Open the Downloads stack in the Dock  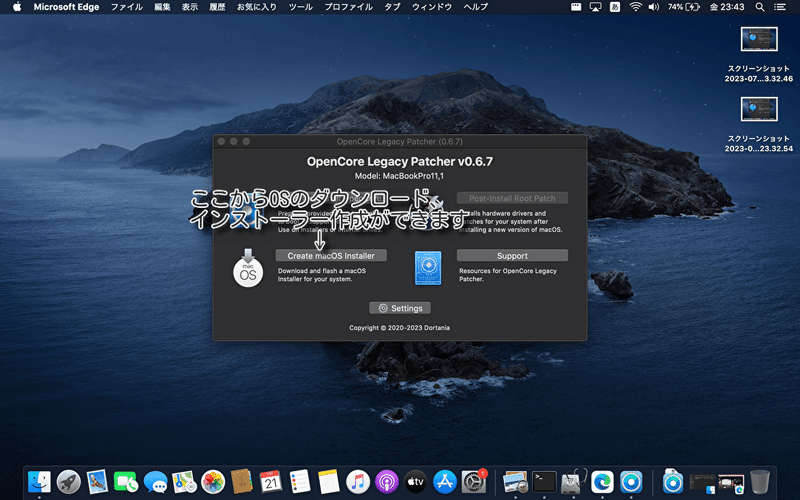coord(672,481)
